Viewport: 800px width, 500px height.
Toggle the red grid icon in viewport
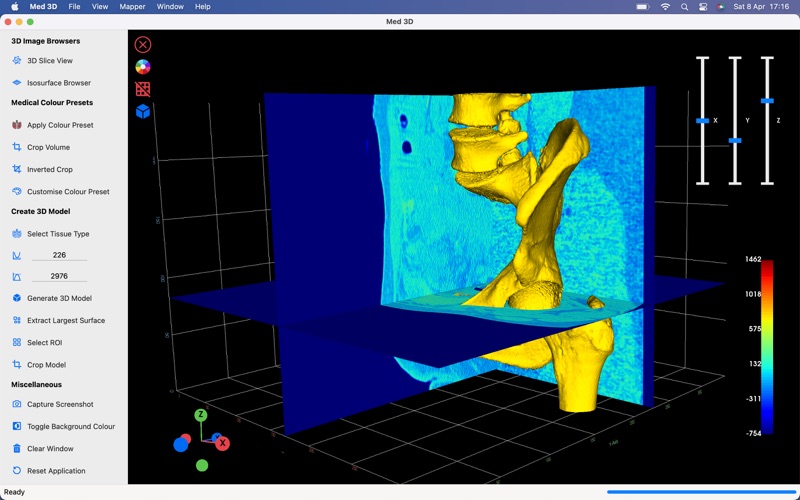click(x=143, y=89)
